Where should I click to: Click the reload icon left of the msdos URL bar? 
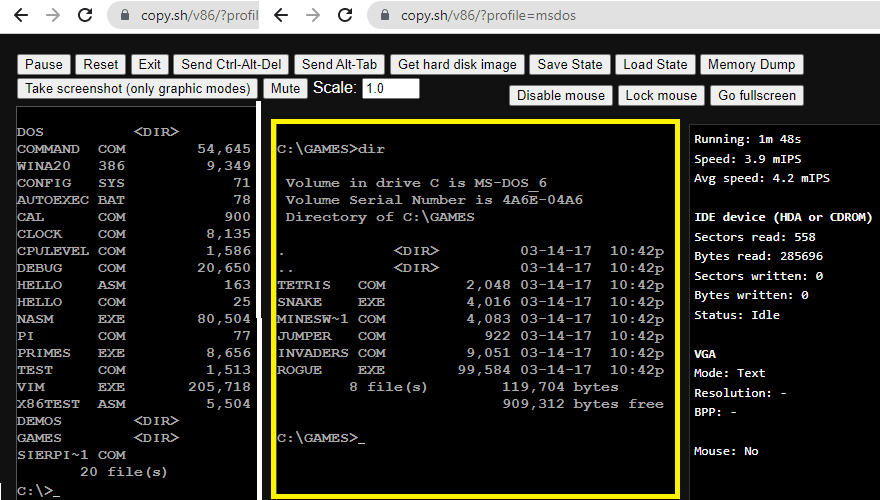tap(348, 16)
